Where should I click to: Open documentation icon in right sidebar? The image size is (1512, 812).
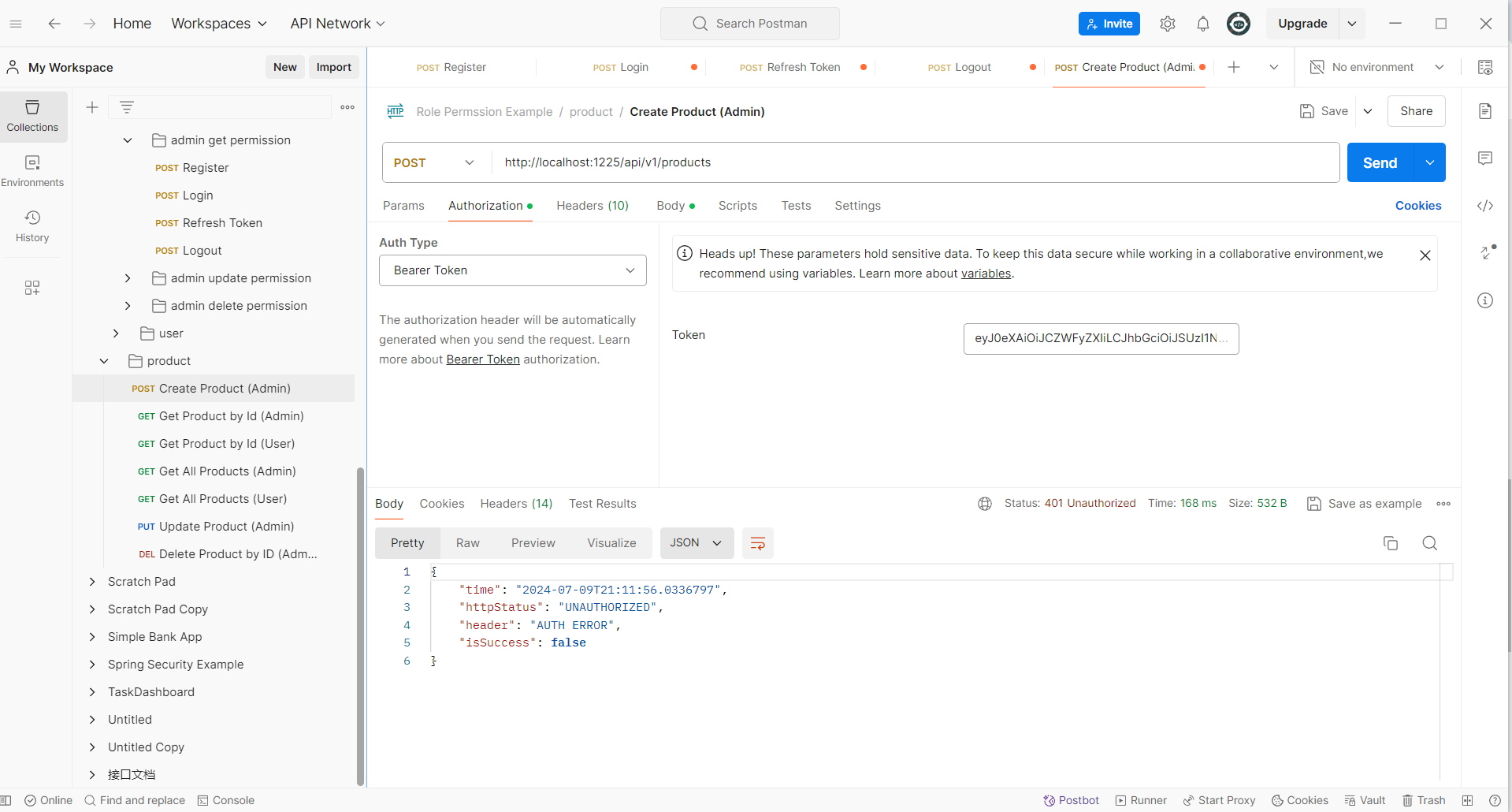pos(1485,111)
